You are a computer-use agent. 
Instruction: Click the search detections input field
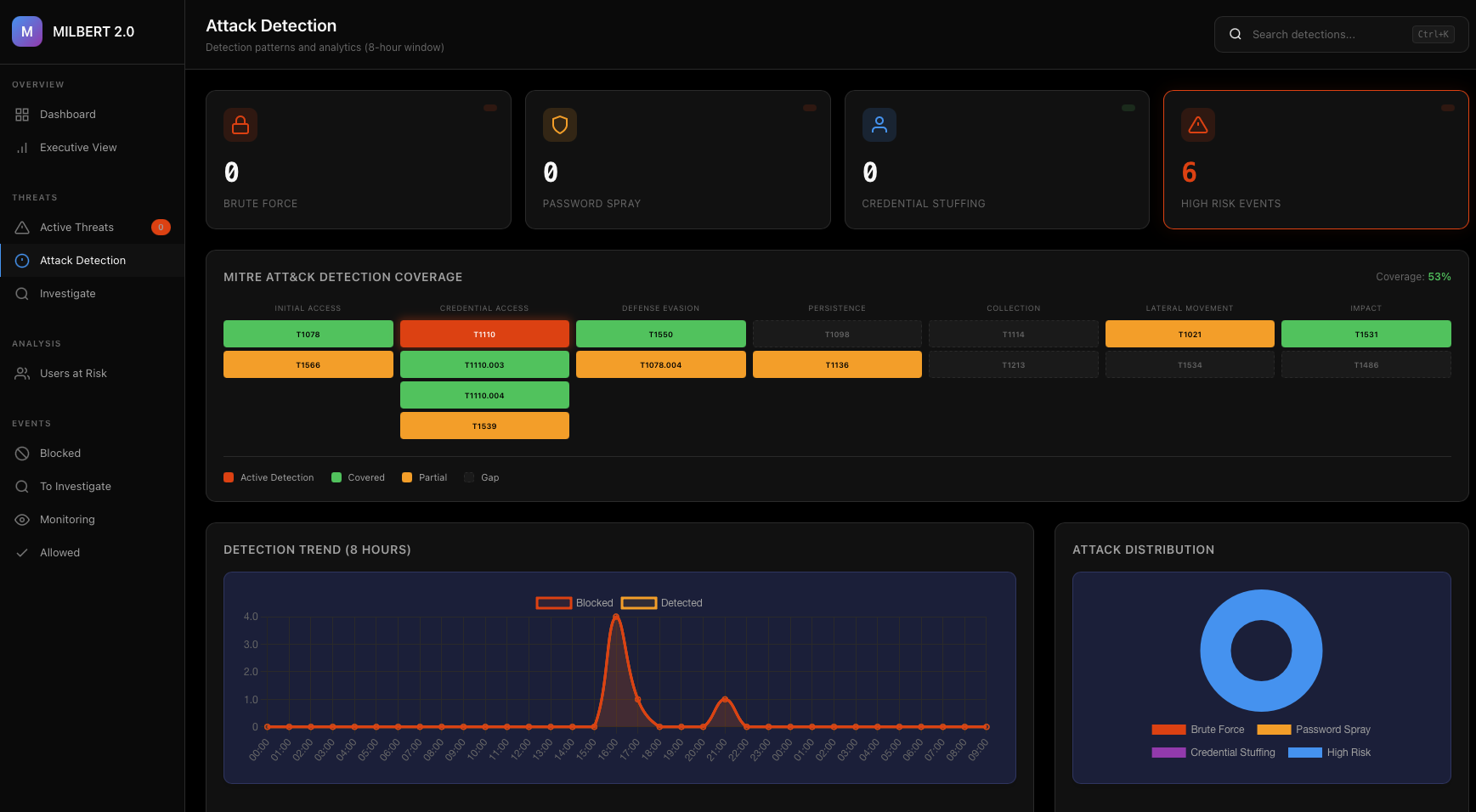coord(1326,34)
